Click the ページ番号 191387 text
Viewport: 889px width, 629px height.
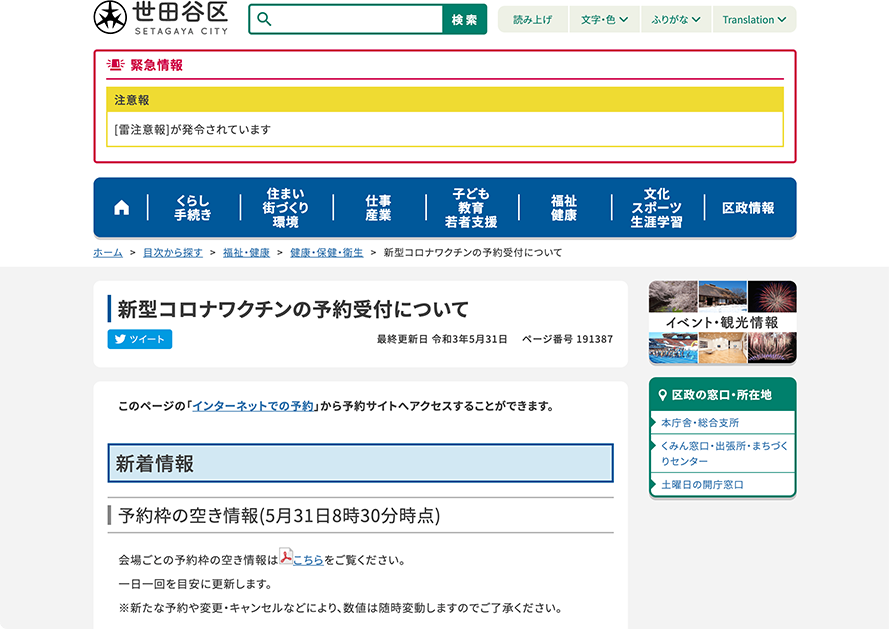pos(567,339)
